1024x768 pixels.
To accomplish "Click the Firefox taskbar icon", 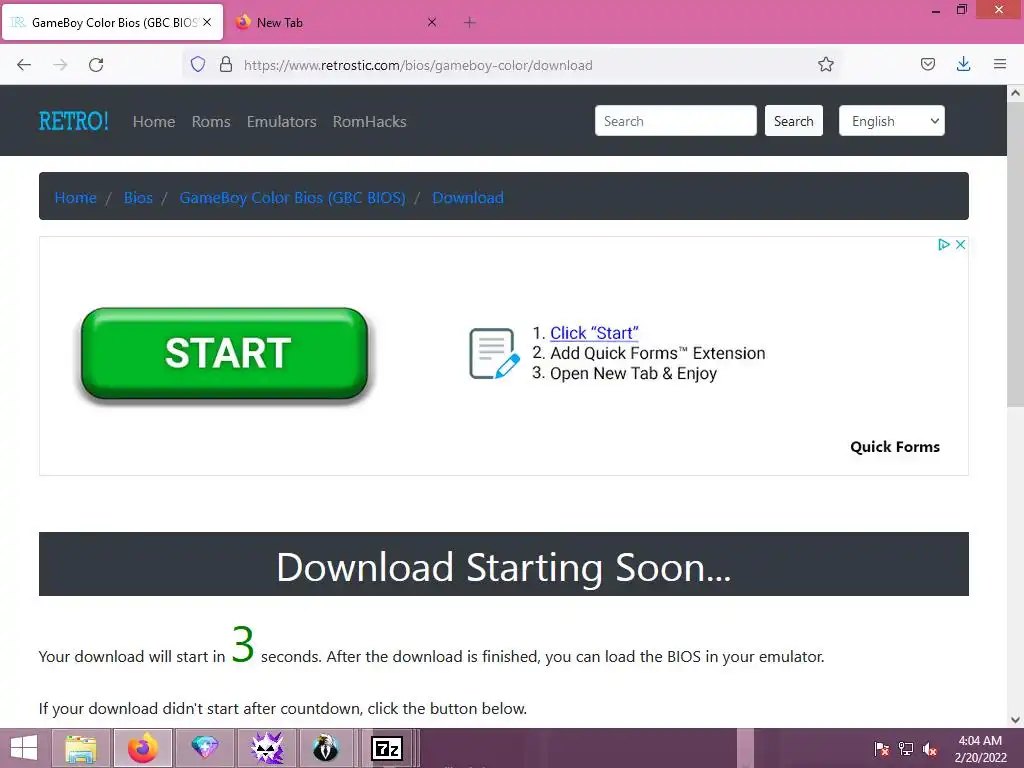I will 143,748.
